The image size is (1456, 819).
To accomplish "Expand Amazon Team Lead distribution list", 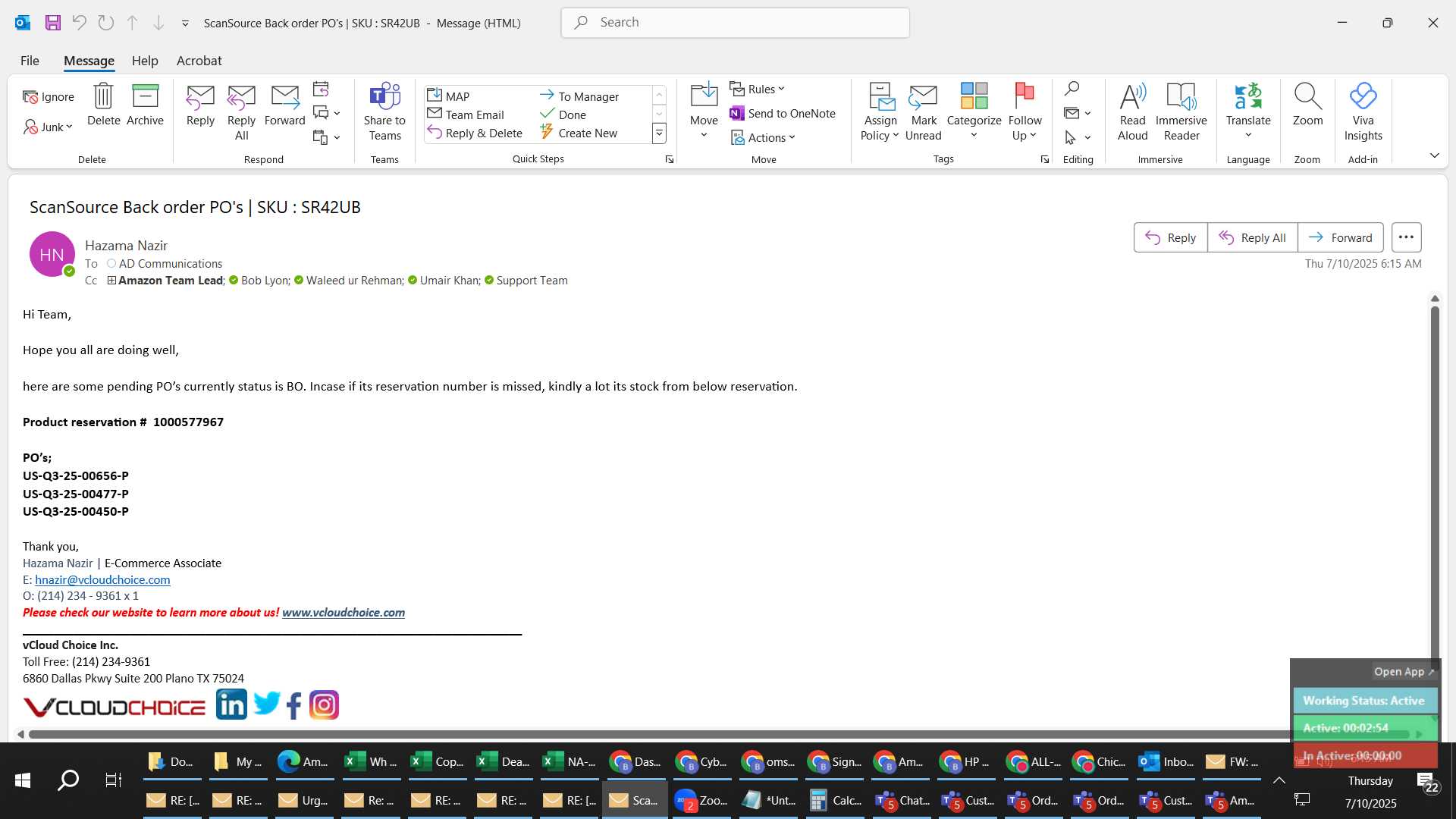I will click(x=111, y=281).
